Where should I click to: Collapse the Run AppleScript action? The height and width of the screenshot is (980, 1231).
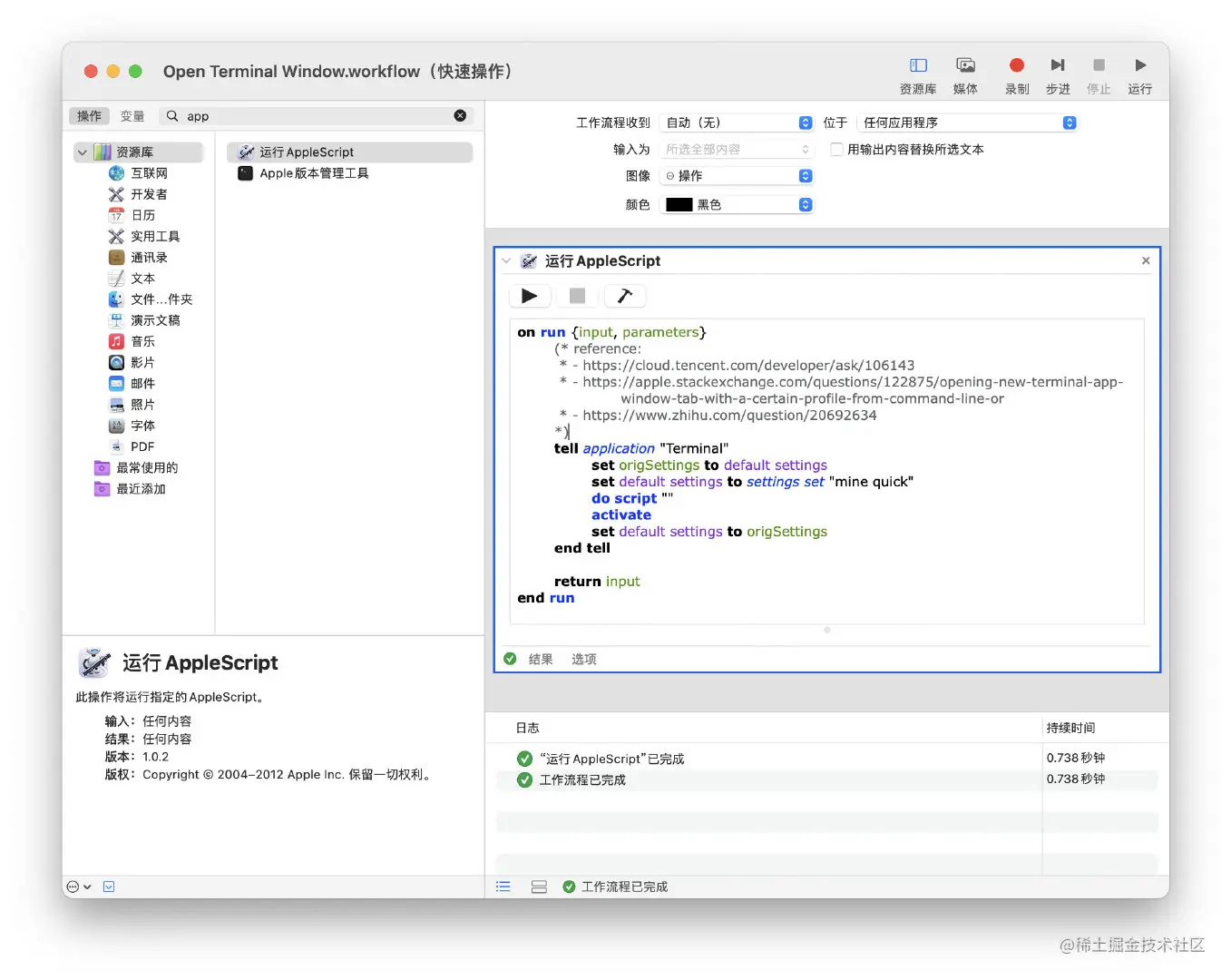click(506, 260)
